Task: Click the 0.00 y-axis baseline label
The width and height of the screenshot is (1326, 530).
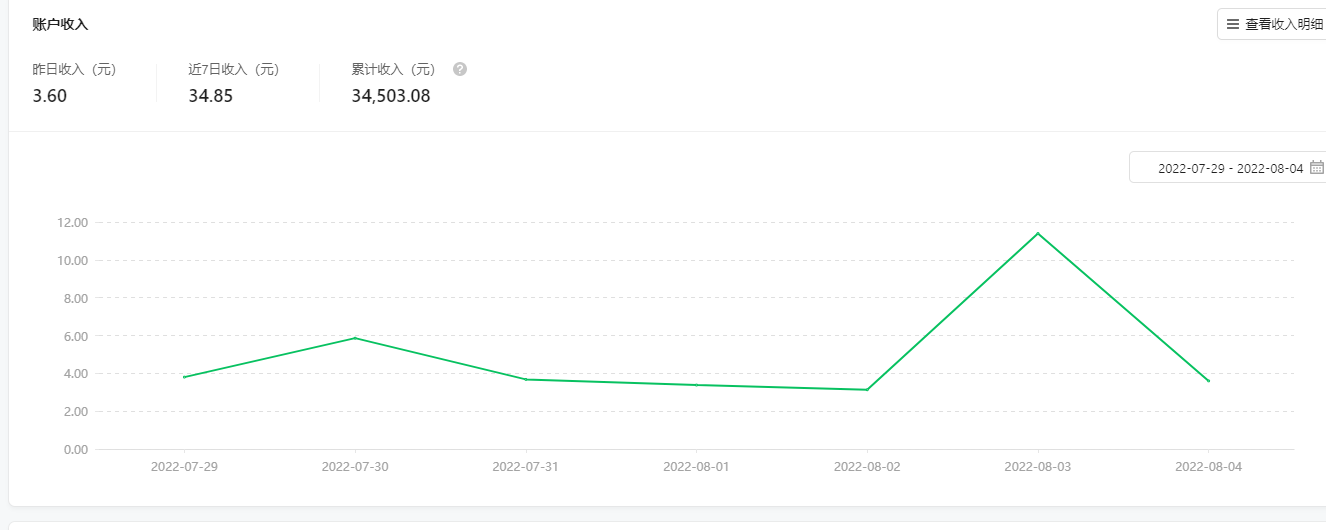Action: click(x=76, y=449)
